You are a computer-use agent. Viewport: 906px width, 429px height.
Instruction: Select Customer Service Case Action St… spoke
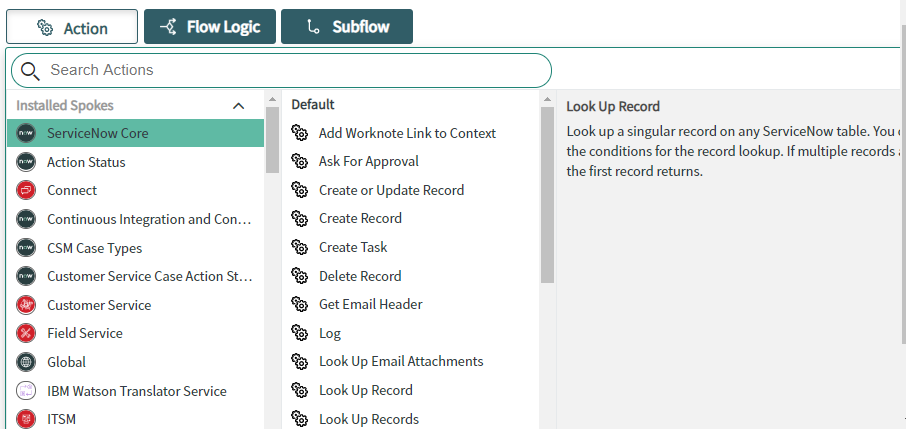tap(135, 276)
